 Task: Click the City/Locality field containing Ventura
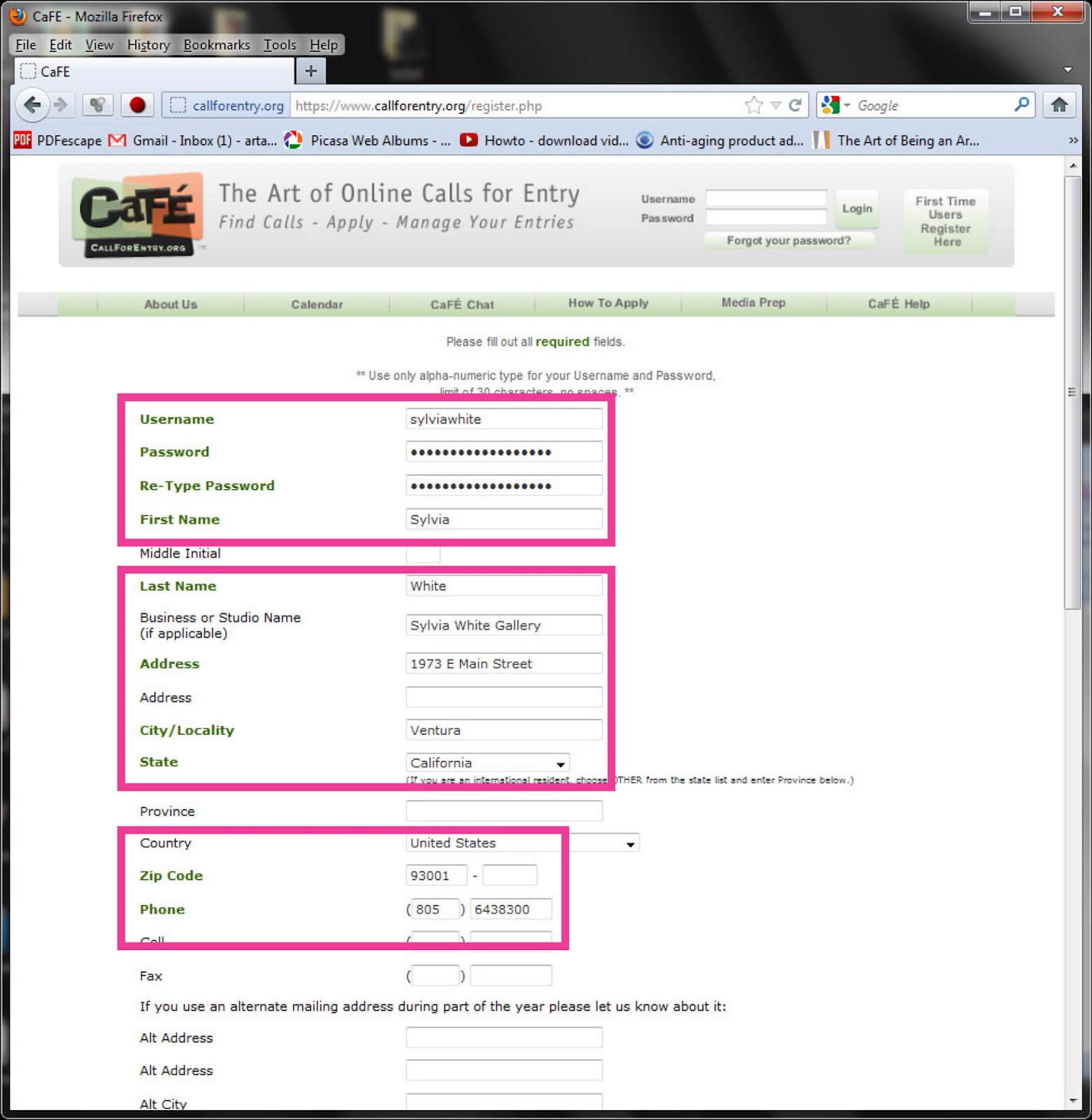point(504,730)
